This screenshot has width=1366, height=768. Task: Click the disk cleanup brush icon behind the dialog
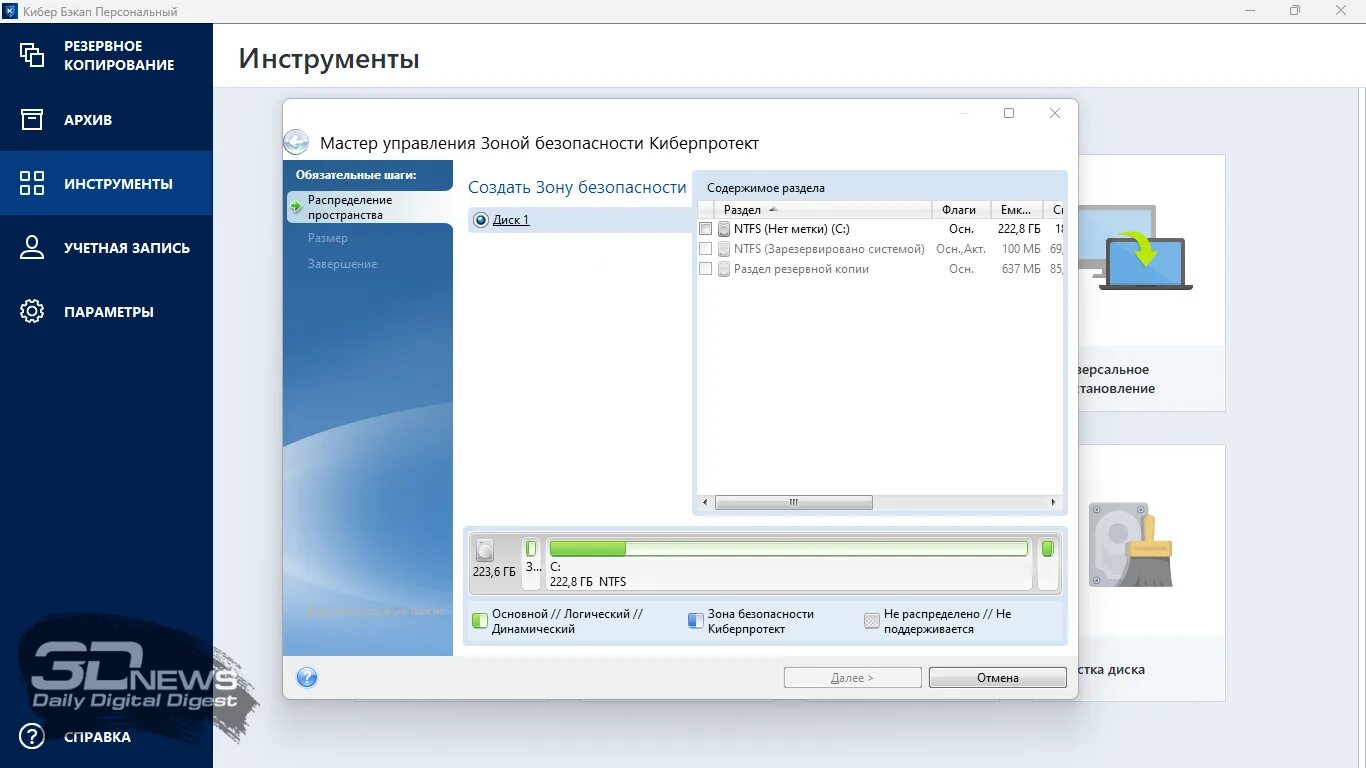pos(1130,547)
